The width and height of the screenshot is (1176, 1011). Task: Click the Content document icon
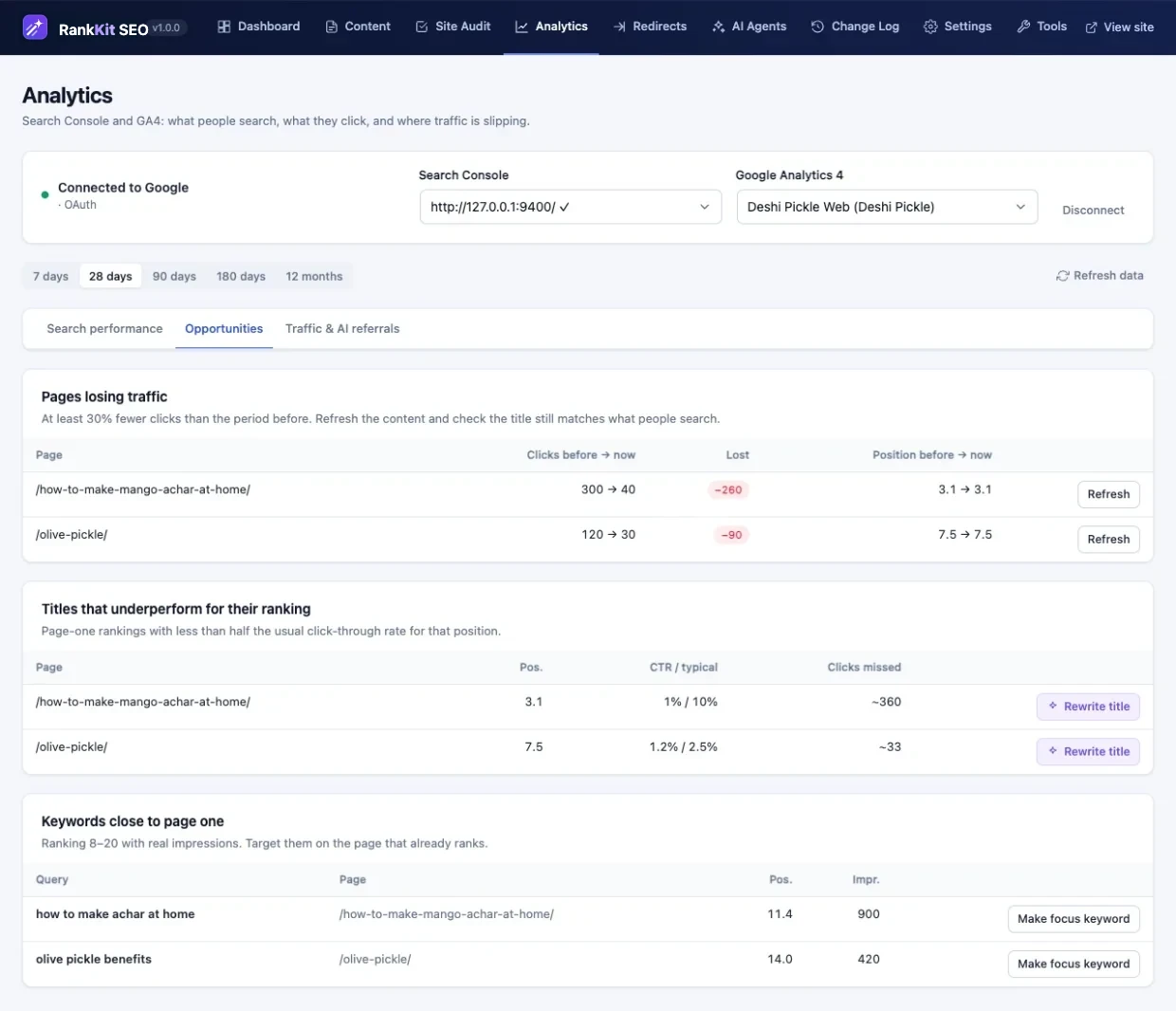coord(331,27)
